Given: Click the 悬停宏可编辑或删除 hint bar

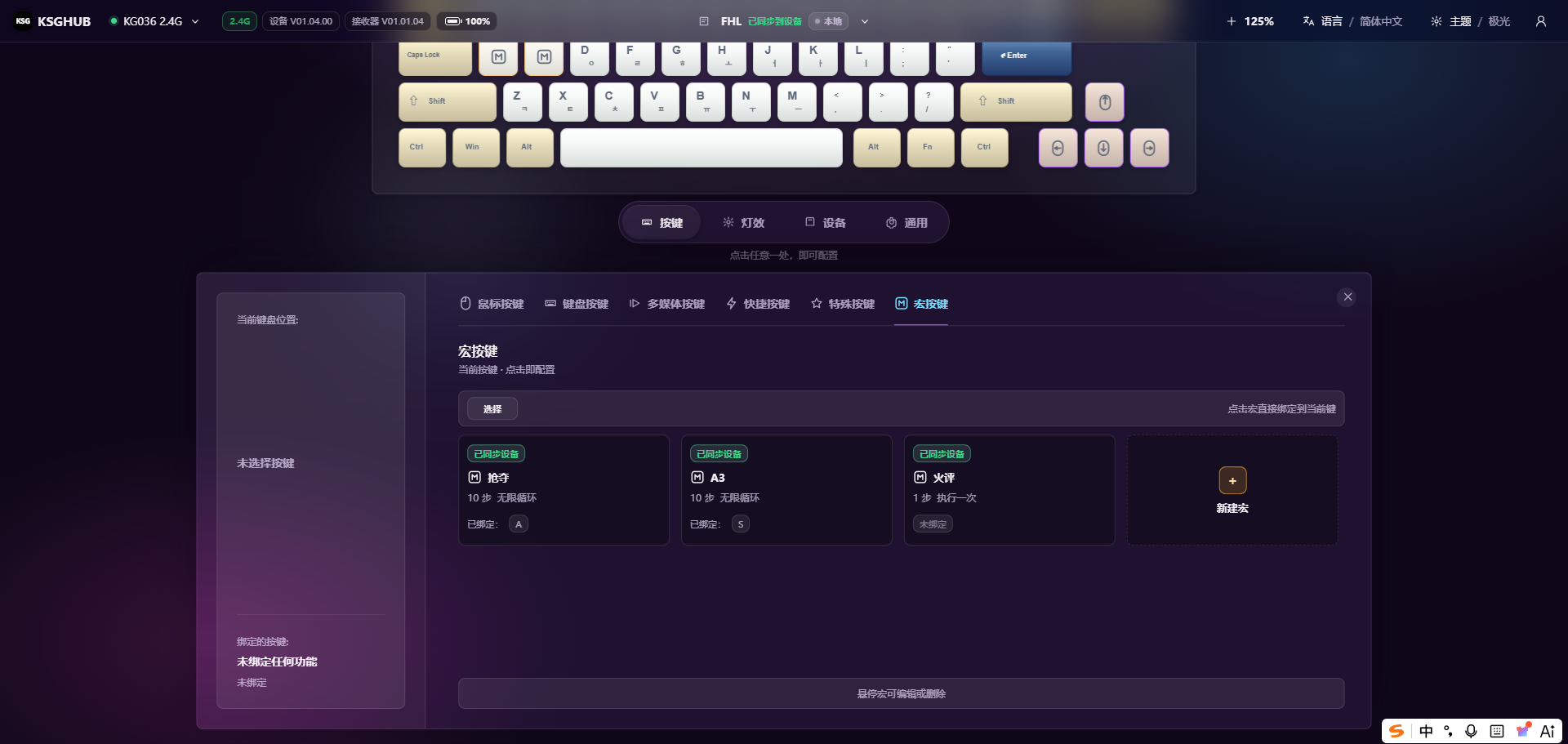Looking at the screenshot, I should (902, 693).
